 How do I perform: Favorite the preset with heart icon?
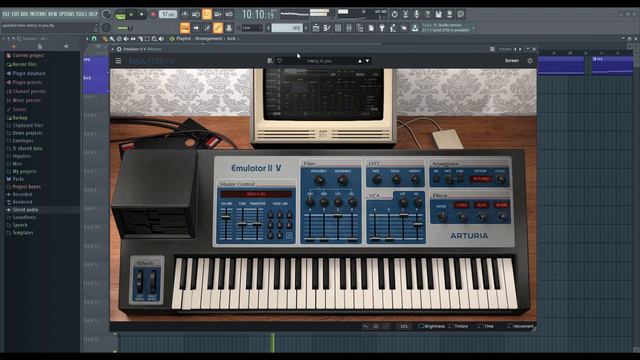pos(280,61)
